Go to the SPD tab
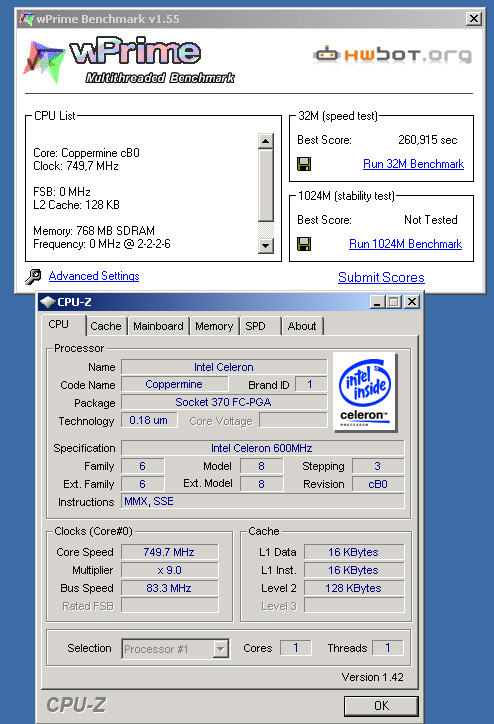The height and width of the screenshot is (724, 494). point(255,326)
